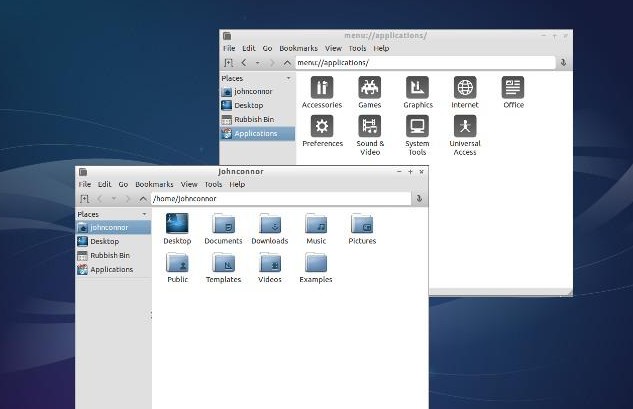
Task: Open history dropdown arrow in johnconnor toolbar
Action: 113,199
